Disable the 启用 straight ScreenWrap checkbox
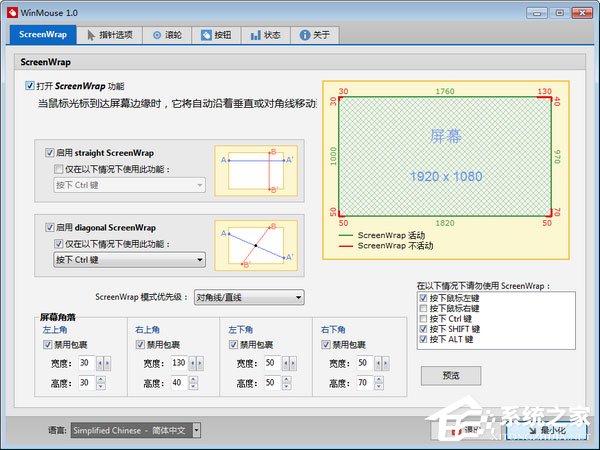 (50, 153)
